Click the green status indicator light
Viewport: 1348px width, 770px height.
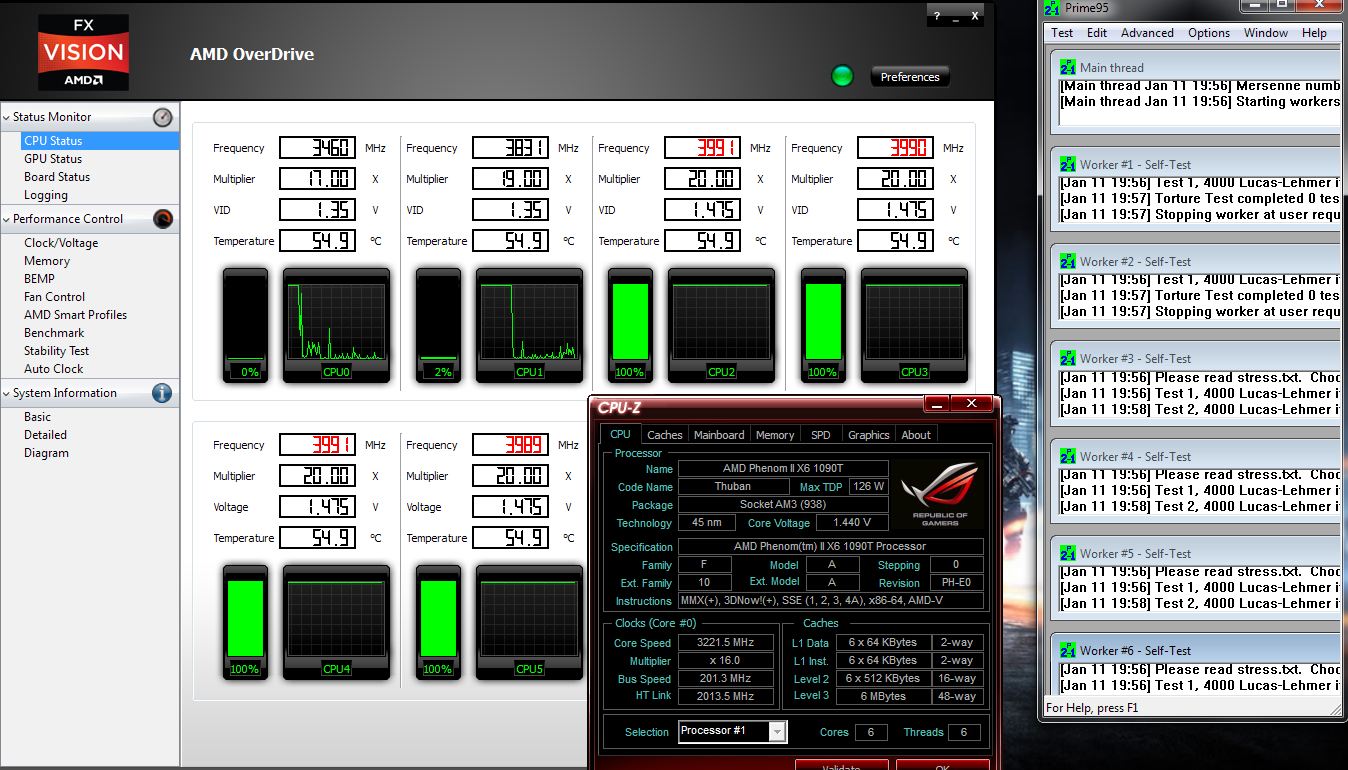[843, 76]
